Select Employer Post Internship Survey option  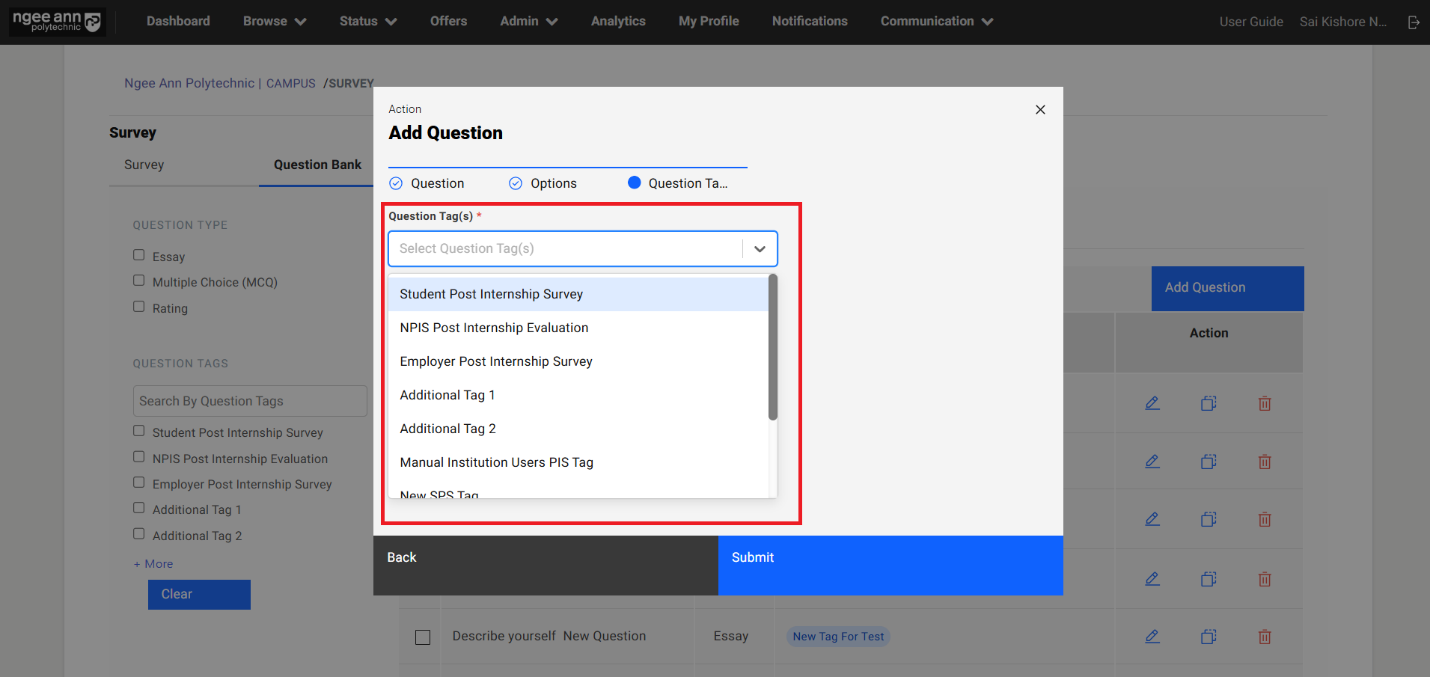(496, 362)
